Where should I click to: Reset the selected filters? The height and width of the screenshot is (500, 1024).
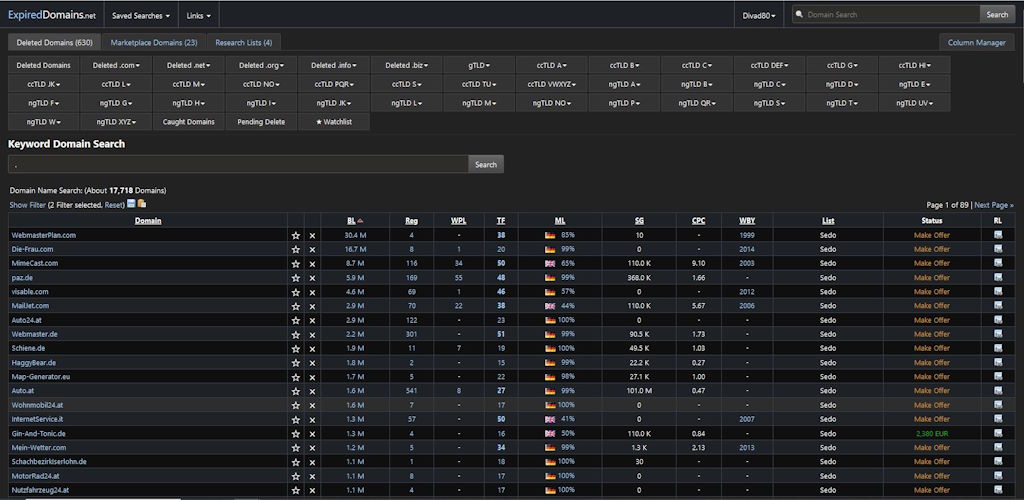coord(114,205)
